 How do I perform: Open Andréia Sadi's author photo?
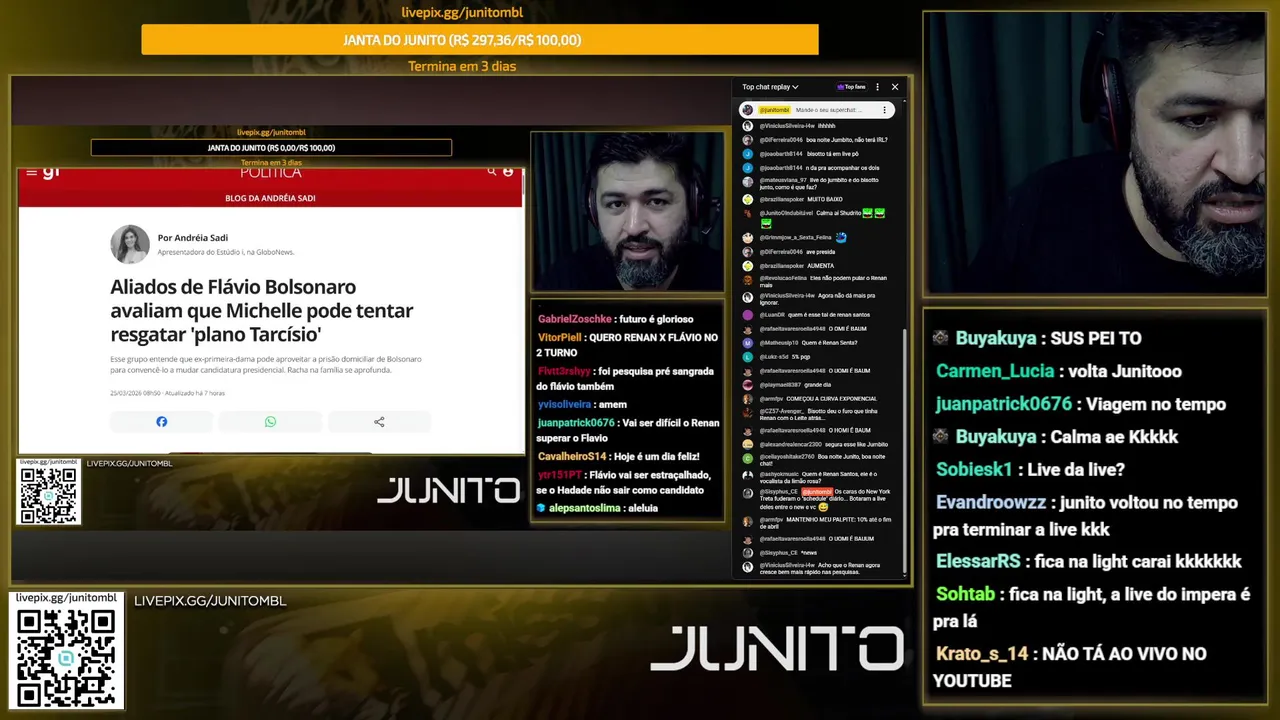click(130, 245)
